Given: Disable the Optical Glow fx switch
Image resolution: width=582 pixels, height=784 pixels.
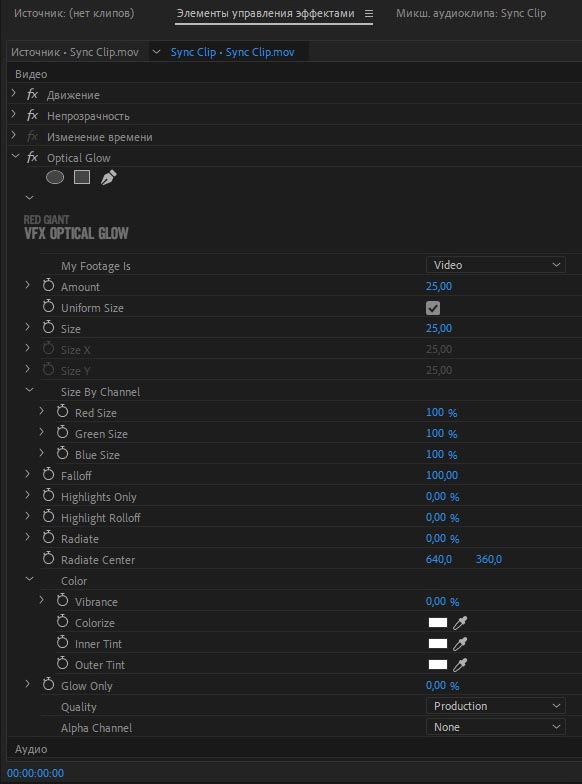Looking at the screenshot, I should click(32, 158).
